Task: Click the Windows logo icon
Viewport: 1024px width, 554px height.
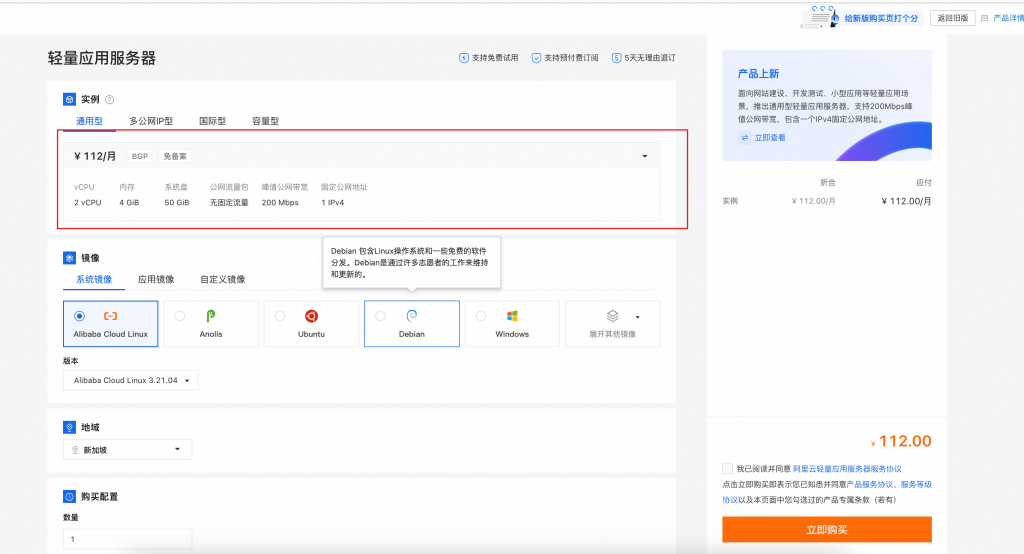Action: click(x=512, y=316)
